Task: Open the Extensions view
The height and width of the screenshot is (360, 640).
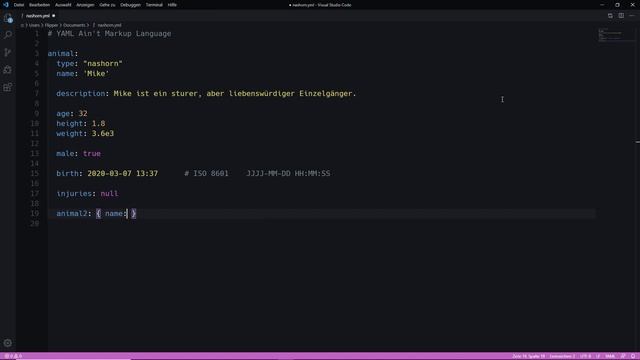Action: pos(8,87)
